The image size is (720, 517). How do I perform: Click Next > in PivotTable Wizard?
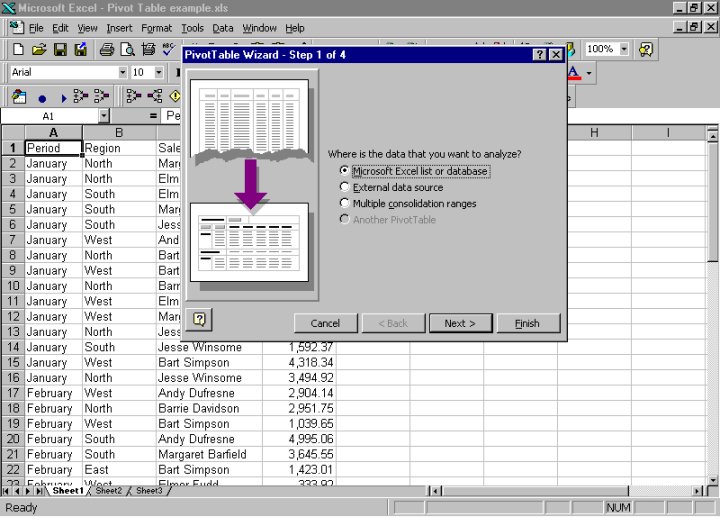click(460, 323)
